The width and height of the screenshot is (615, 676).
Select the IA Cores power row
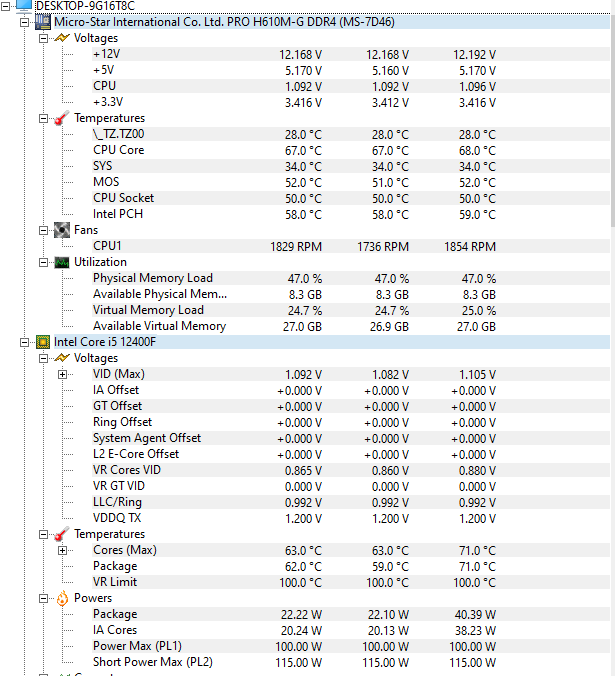pyautogui.click(x=350, y=630)
